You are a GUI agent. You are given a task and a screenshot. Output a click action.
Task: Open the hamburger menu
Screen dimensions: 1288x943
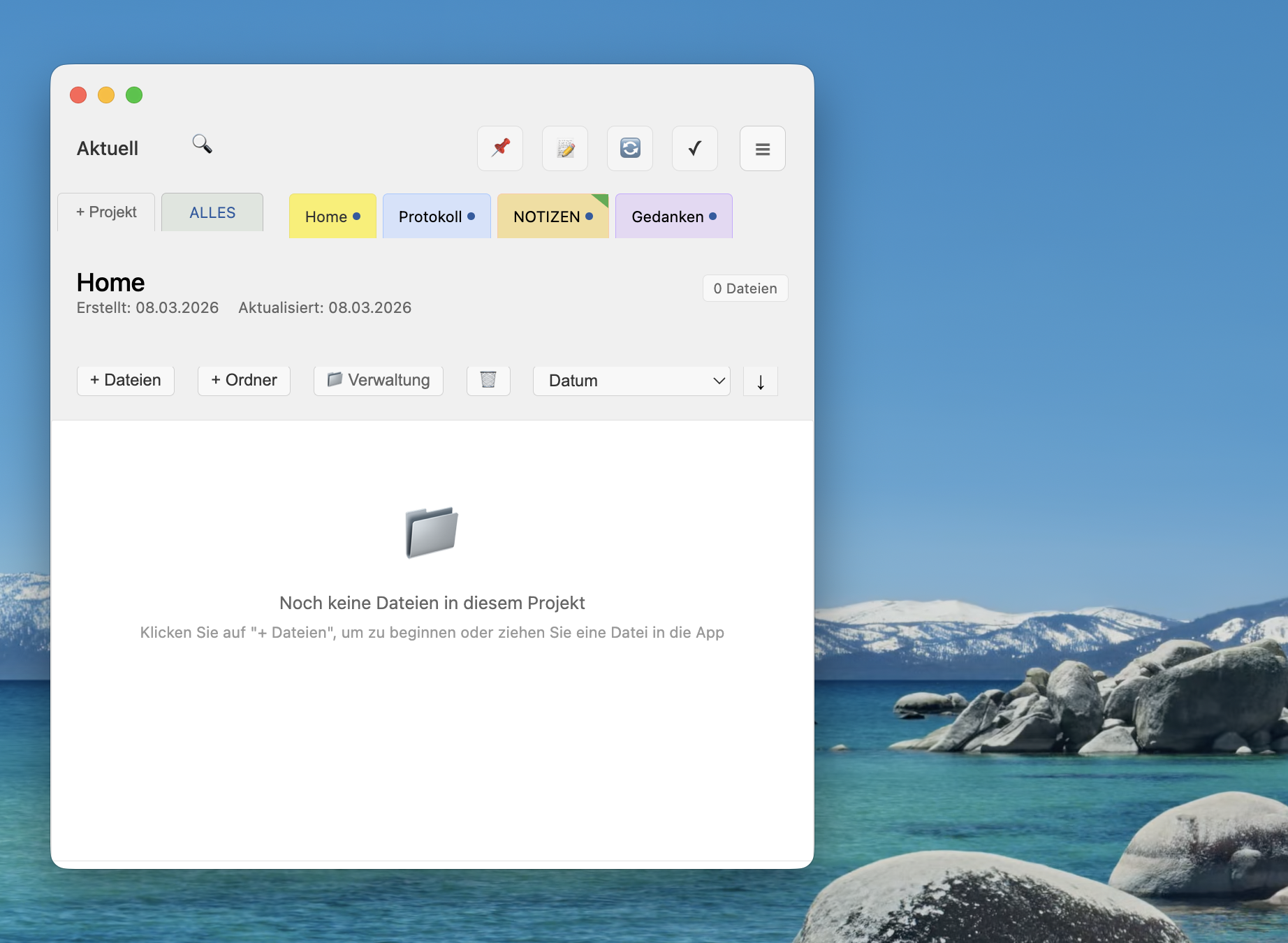coord(763,149)
